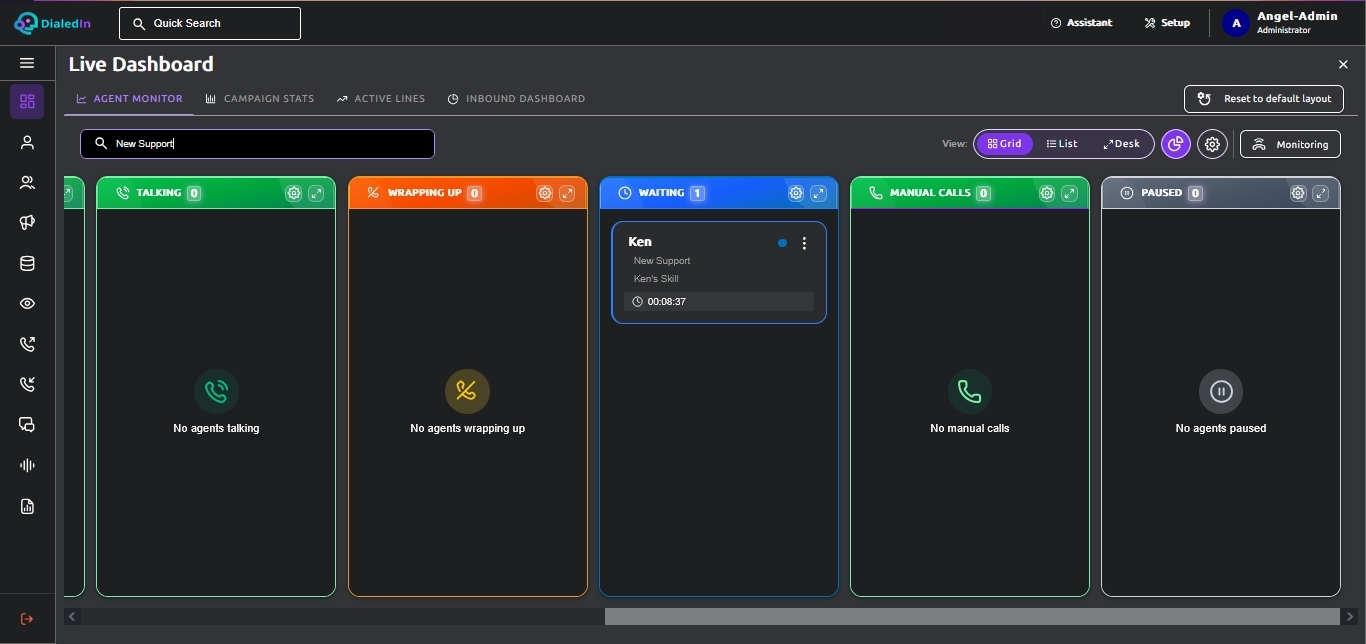The width and height of the screenshot is (1366, 644).
Task: Expand the Manual Calls column
Action: [x=1069, y=193]
